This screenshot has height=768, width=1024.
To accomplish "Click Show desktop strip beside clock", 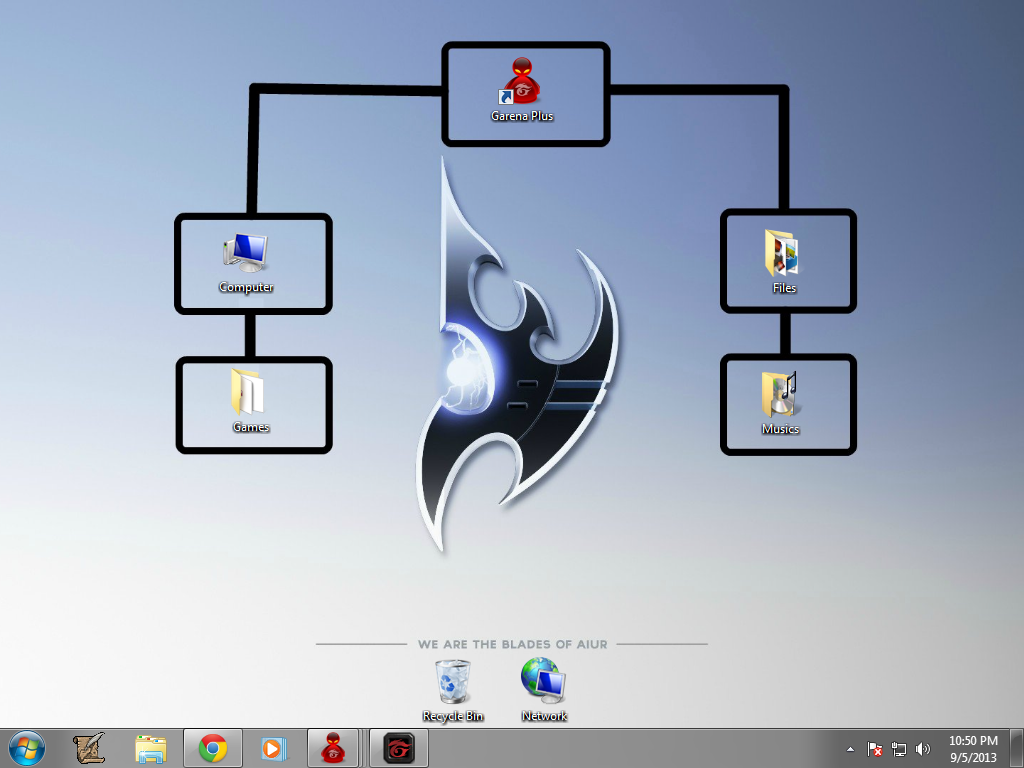I will click(x=1017, y=748).
